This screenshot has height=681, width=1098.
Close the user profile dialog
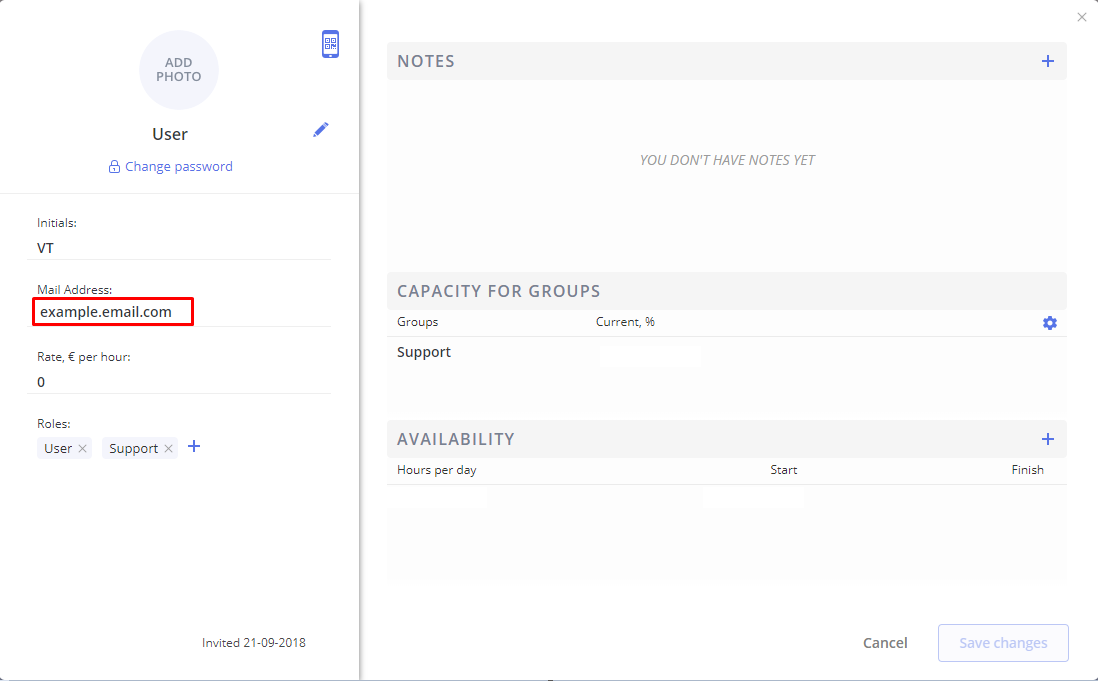click(1082, 17)
